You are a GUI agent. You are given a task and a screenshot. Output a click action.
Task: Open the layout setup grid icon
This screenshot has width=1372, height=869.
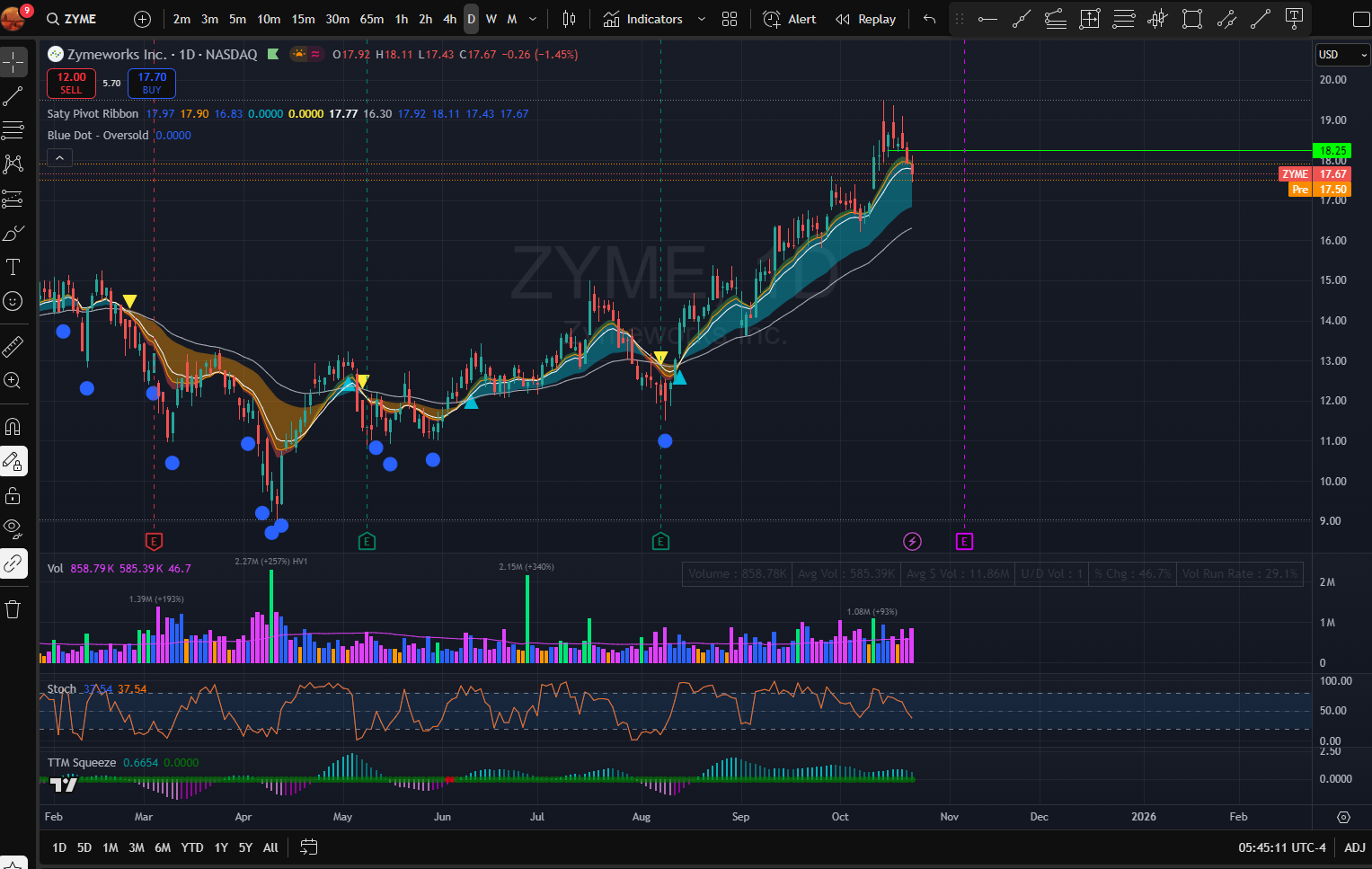pos(730,19)
